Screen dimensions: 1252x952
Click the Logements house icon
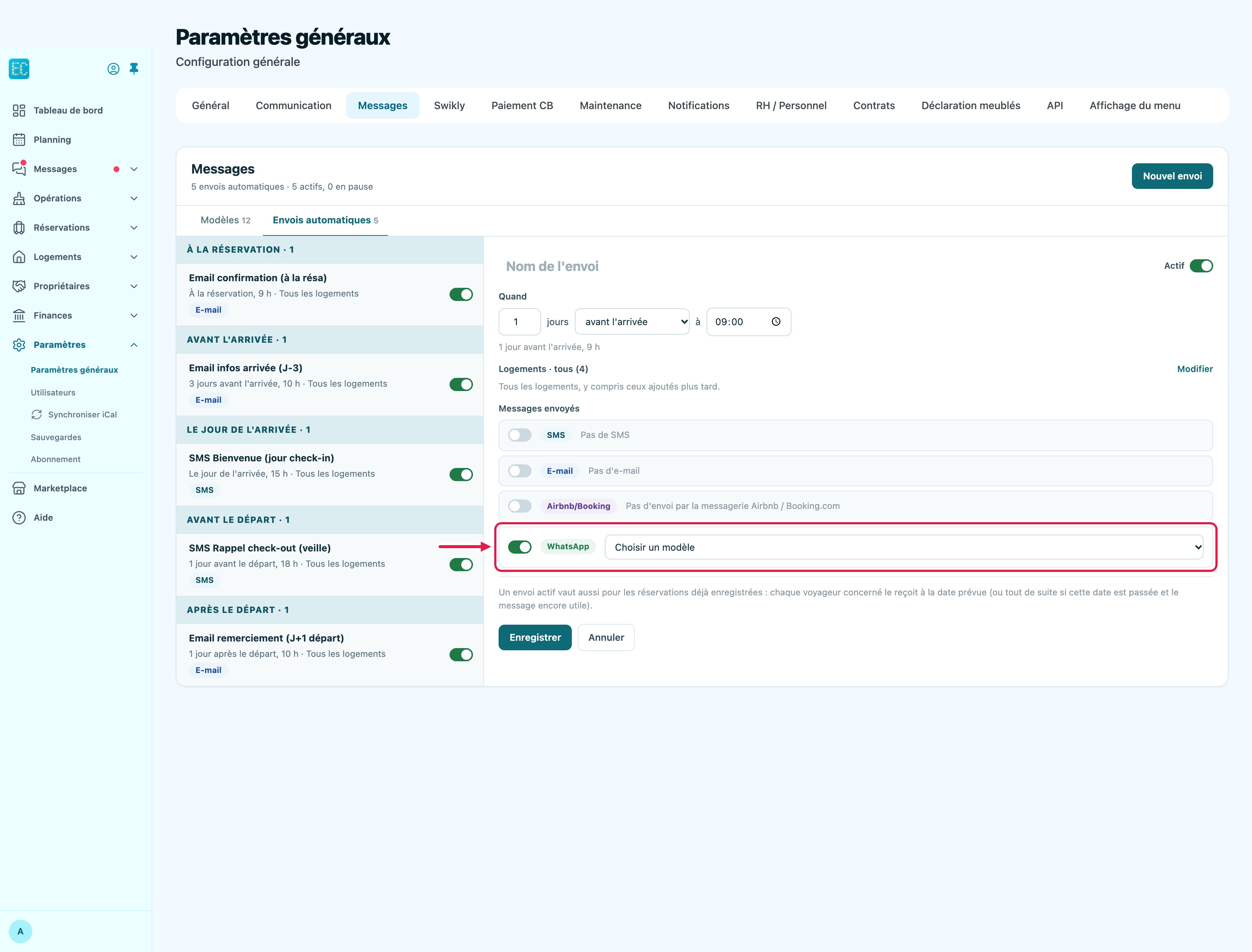[19, 257]
